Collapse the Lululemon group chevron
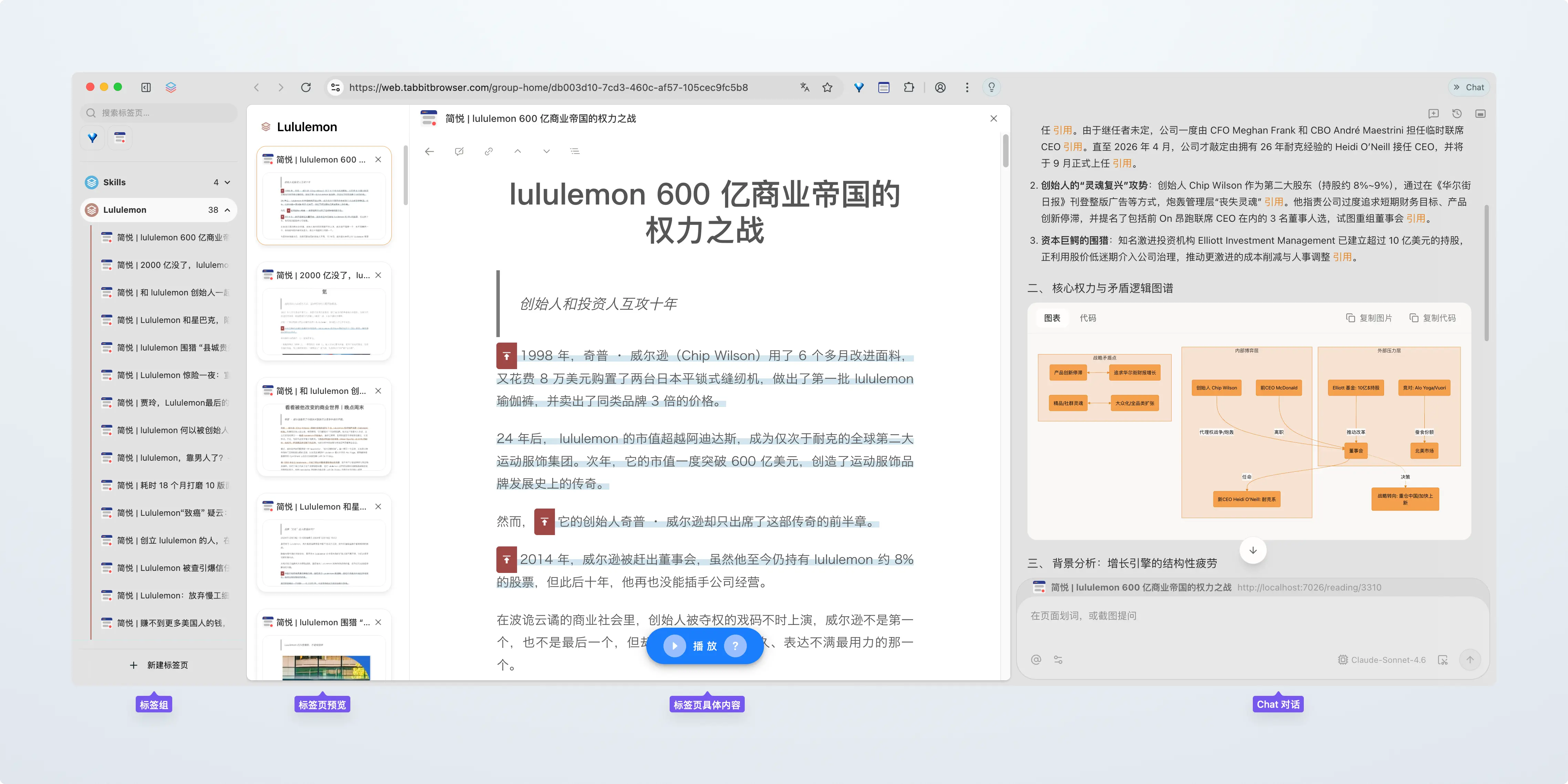The image size is (1568, 784). [228, 210]
